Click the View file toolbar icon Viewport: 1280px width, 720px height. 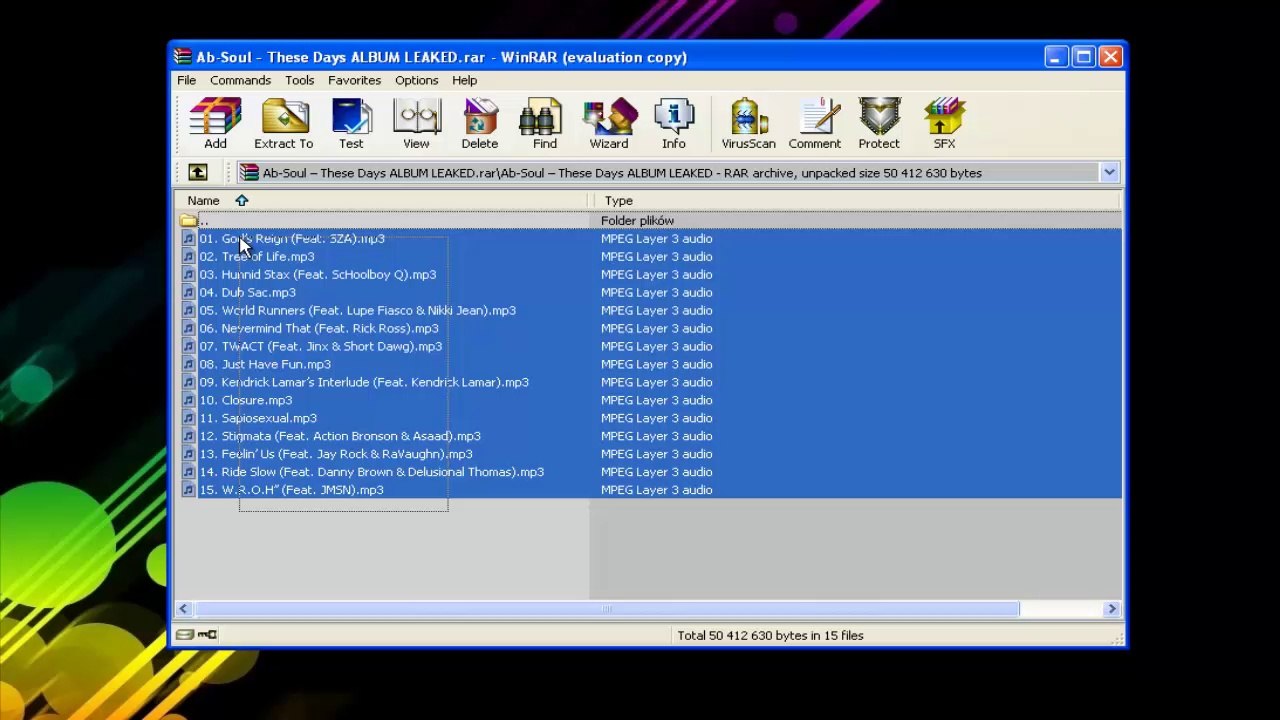pyautogui.click(x=416, y=124)
